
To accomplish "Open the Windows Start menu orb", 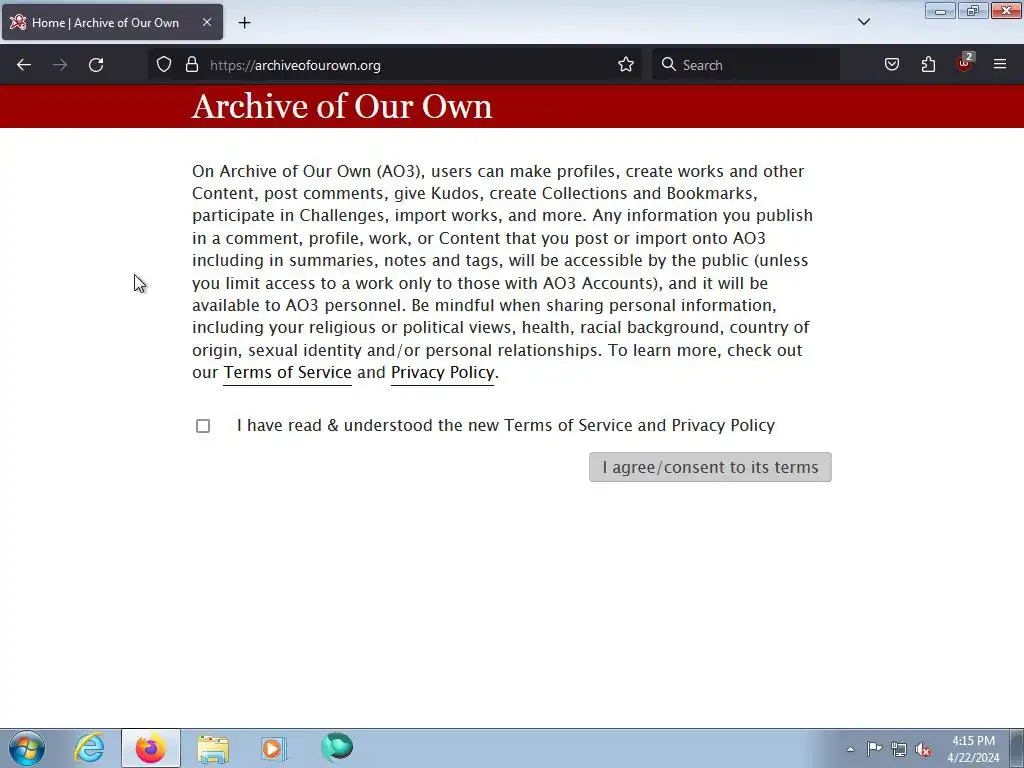I will click(x=27, y=748).
